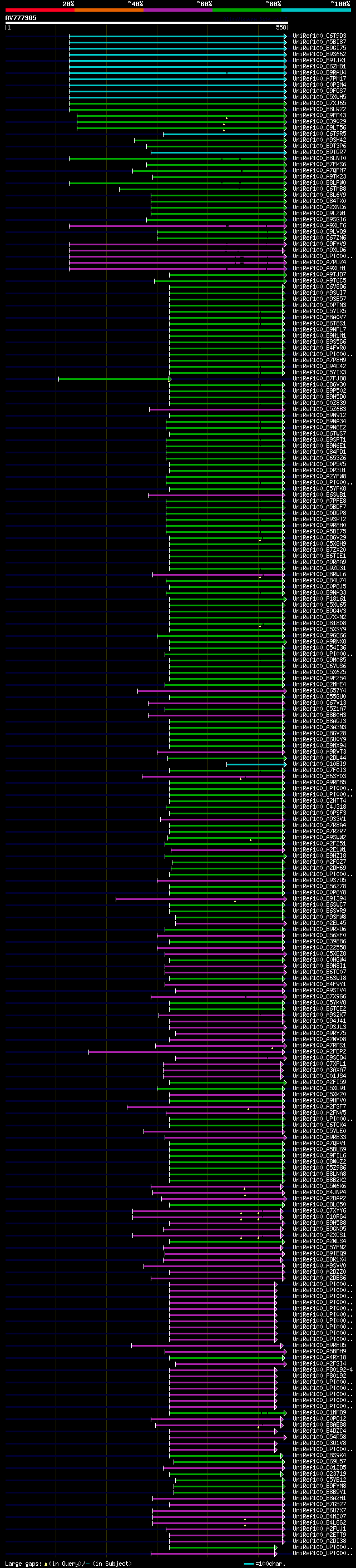This screenshot has width=356, height=1568.
Task: Select hit label UniRef100_Q9FYV9
Action: [x=319, y=244]
